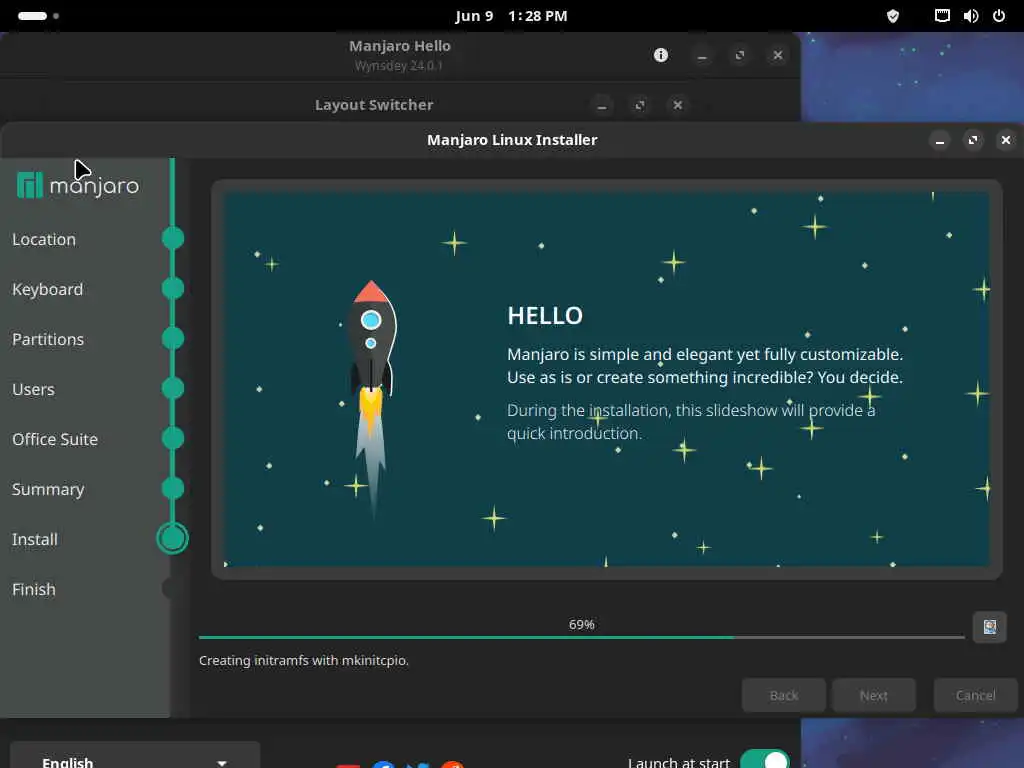The image size is (1024, 768).
Task: Open the network tray icon
Action: (x=942, y=16)
